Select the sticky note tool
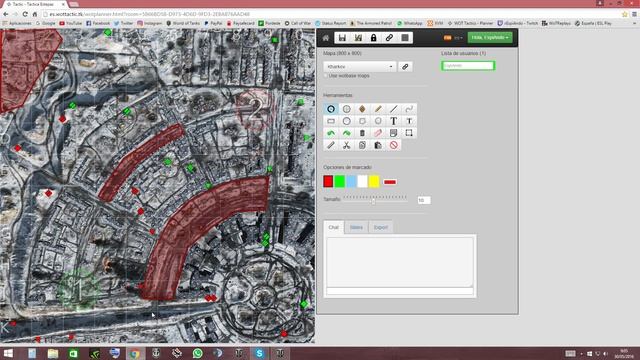Image resolution: width=640 pixels, height=360 pixels. pos(393,133)
